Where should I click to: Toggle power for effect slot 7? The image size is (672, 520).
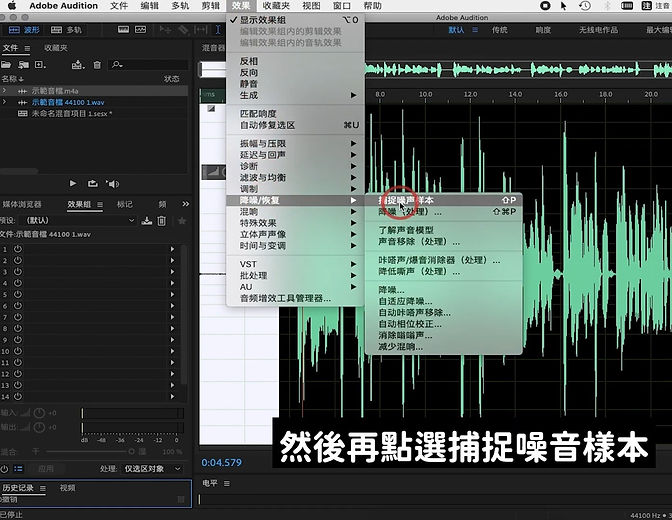[18, 317]
